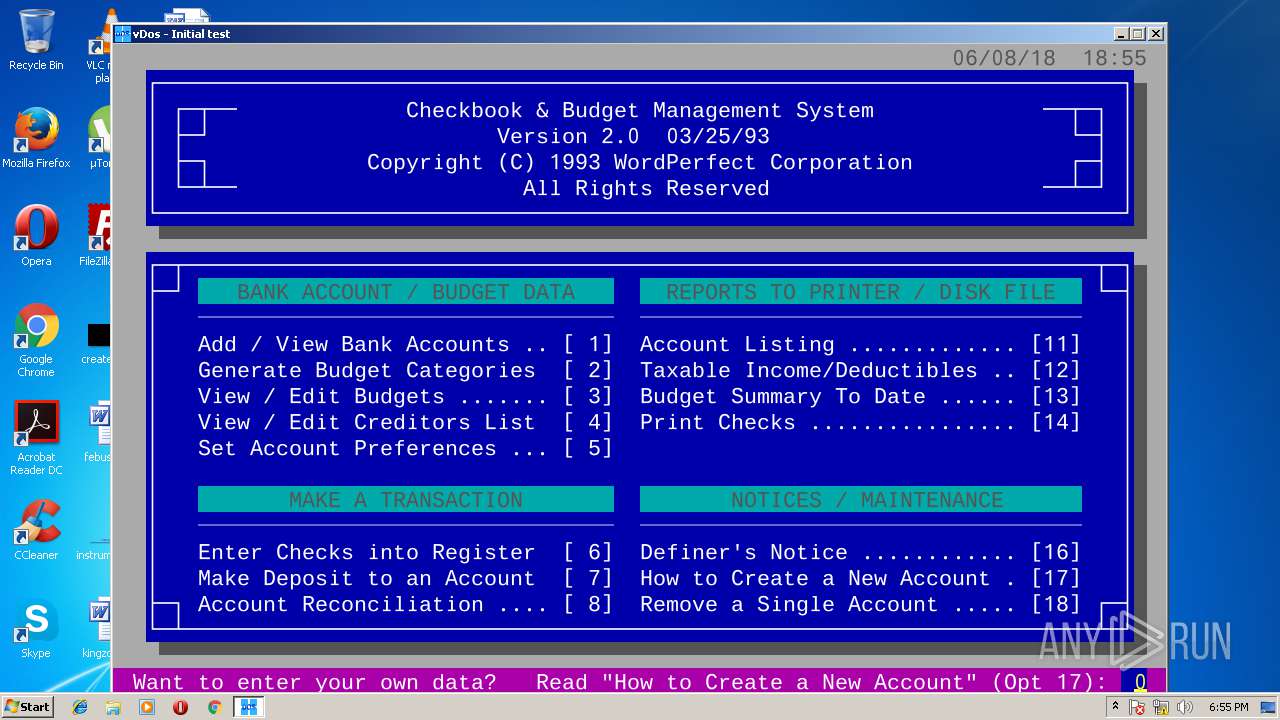Maximize the vDos window

[x=1137, y=34]
